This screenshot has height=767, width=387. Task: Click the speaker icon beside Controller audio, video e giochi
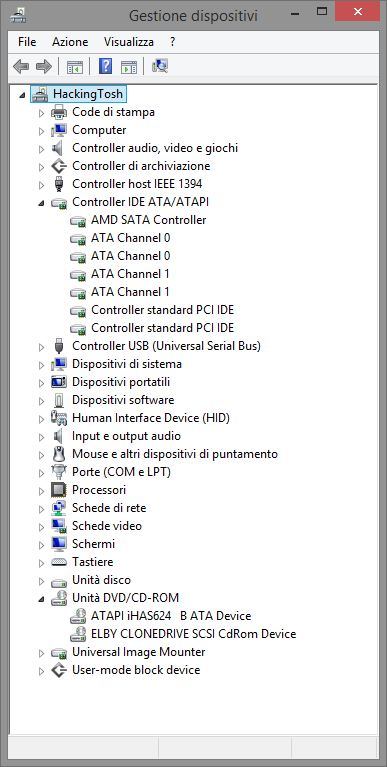[58, 148]
